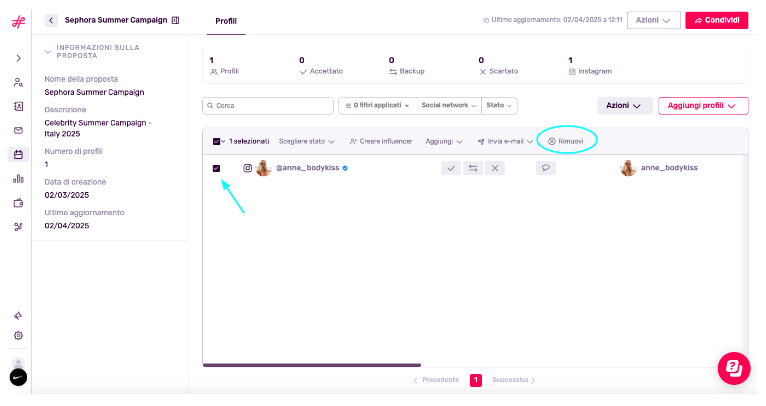This screenshot has height=406, width=766.
Task: Click the Cerca search field
Action: [268, 105]
